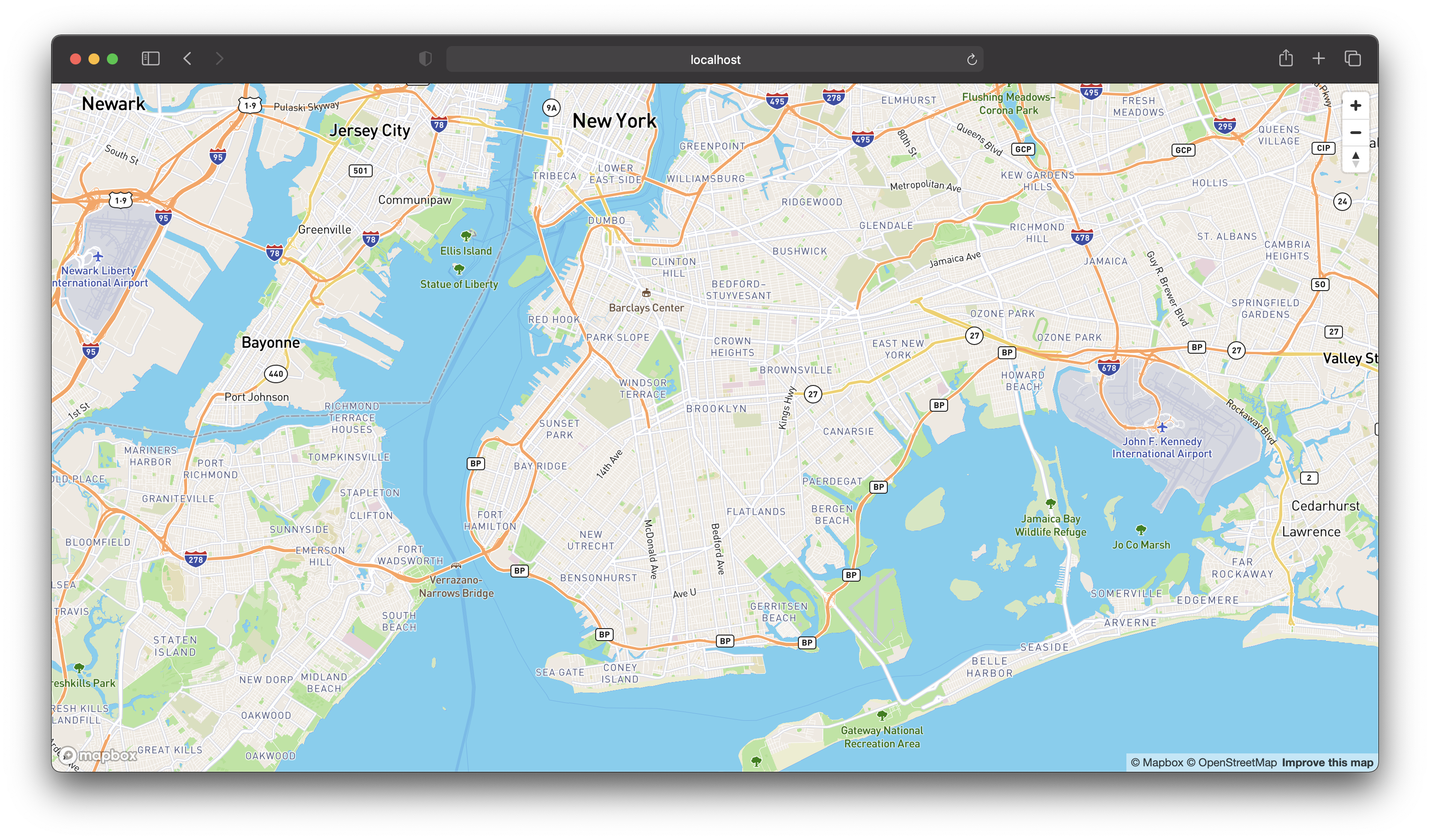Reset map bearing with compass button
This screenshot has height=840, width=1430.
coord(1355,159)
